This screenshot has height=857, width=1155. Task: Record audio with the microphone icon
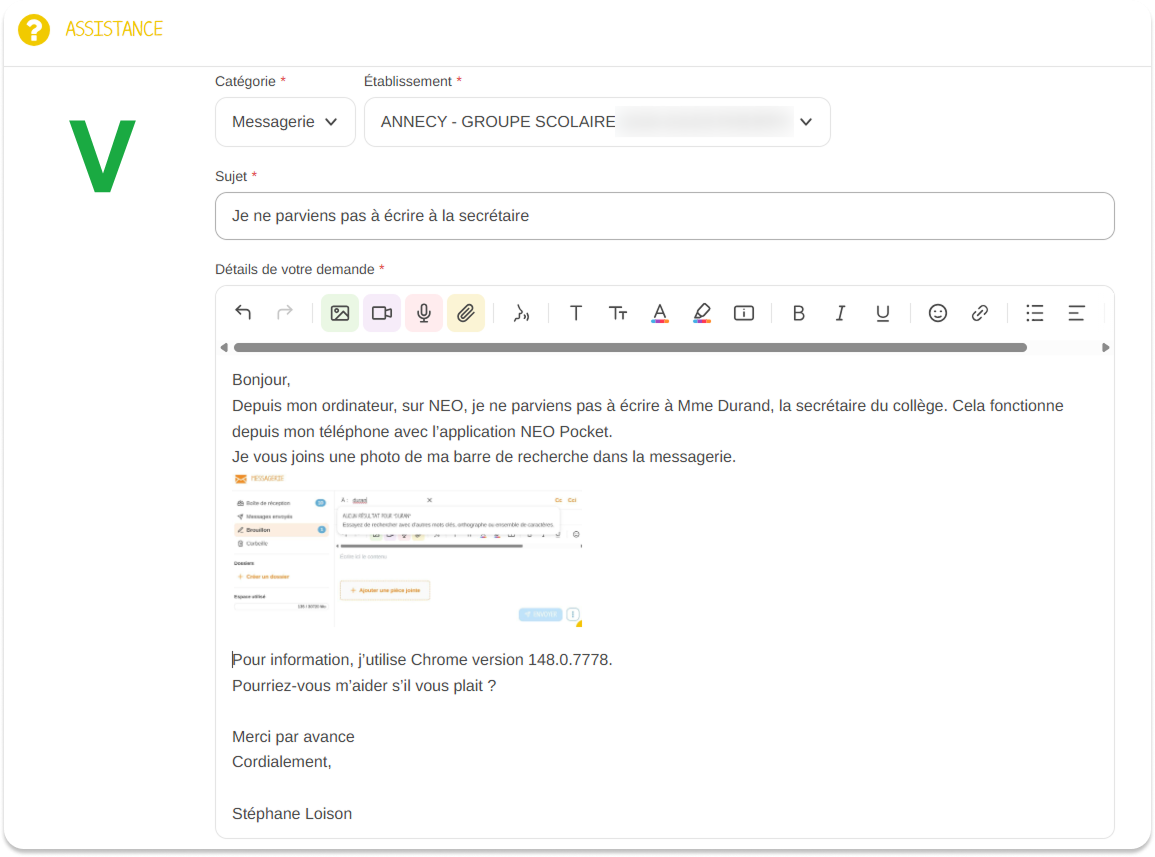424,313
